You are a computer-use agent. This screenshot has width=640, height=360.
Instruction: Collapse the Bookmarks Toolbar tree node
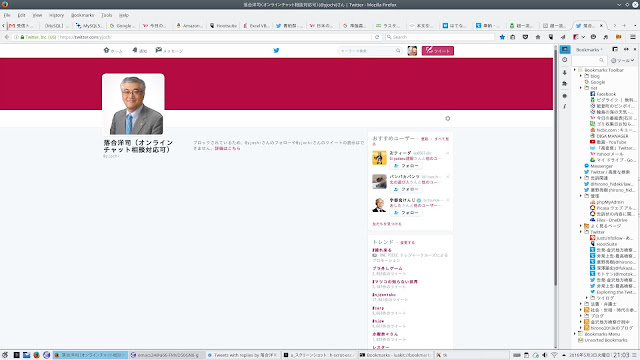(575, 70)
